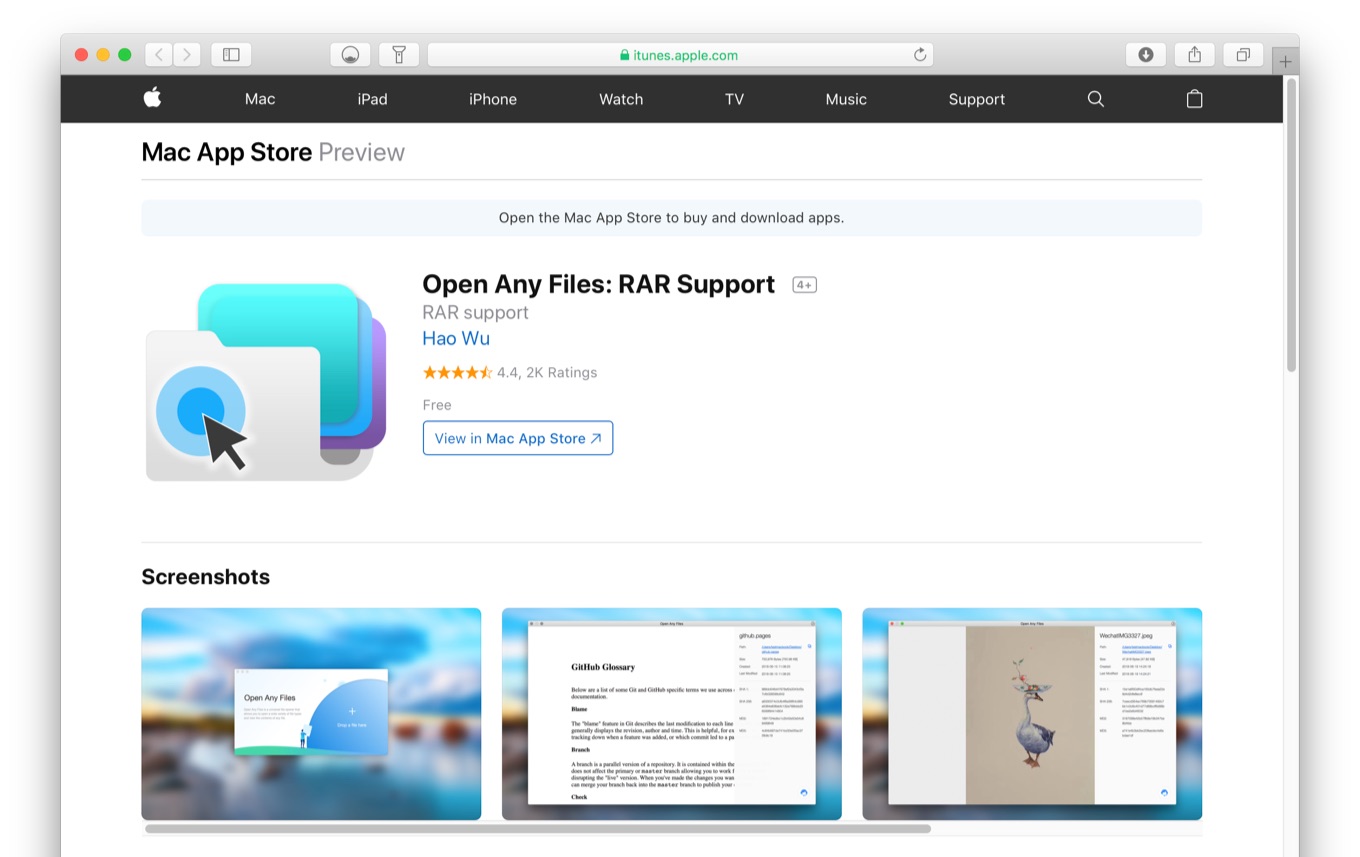The image size is (1360, 857).
Task: Click the 4.4, 2K Ratings text
Action: point(547,372)
